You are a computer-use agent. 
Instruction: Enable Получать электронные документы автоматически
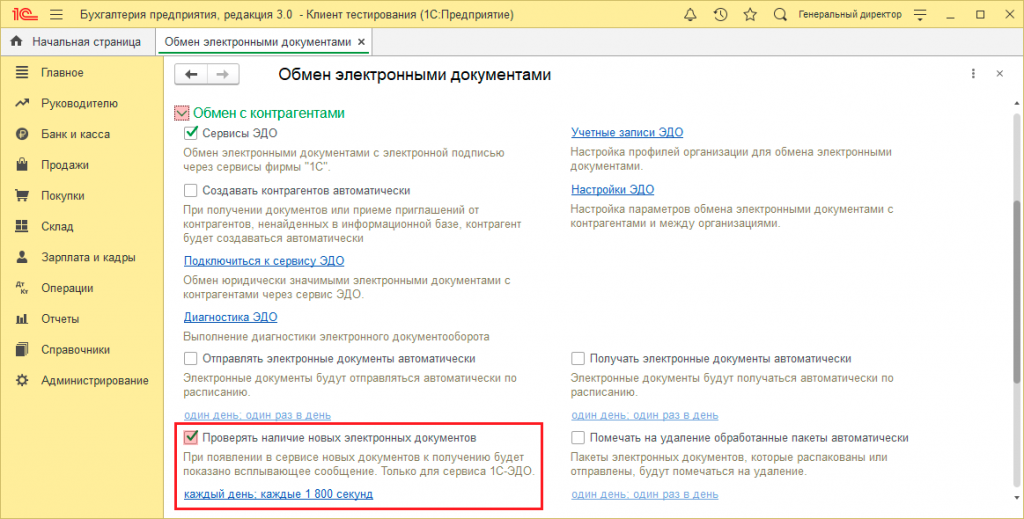click(578, 358)
